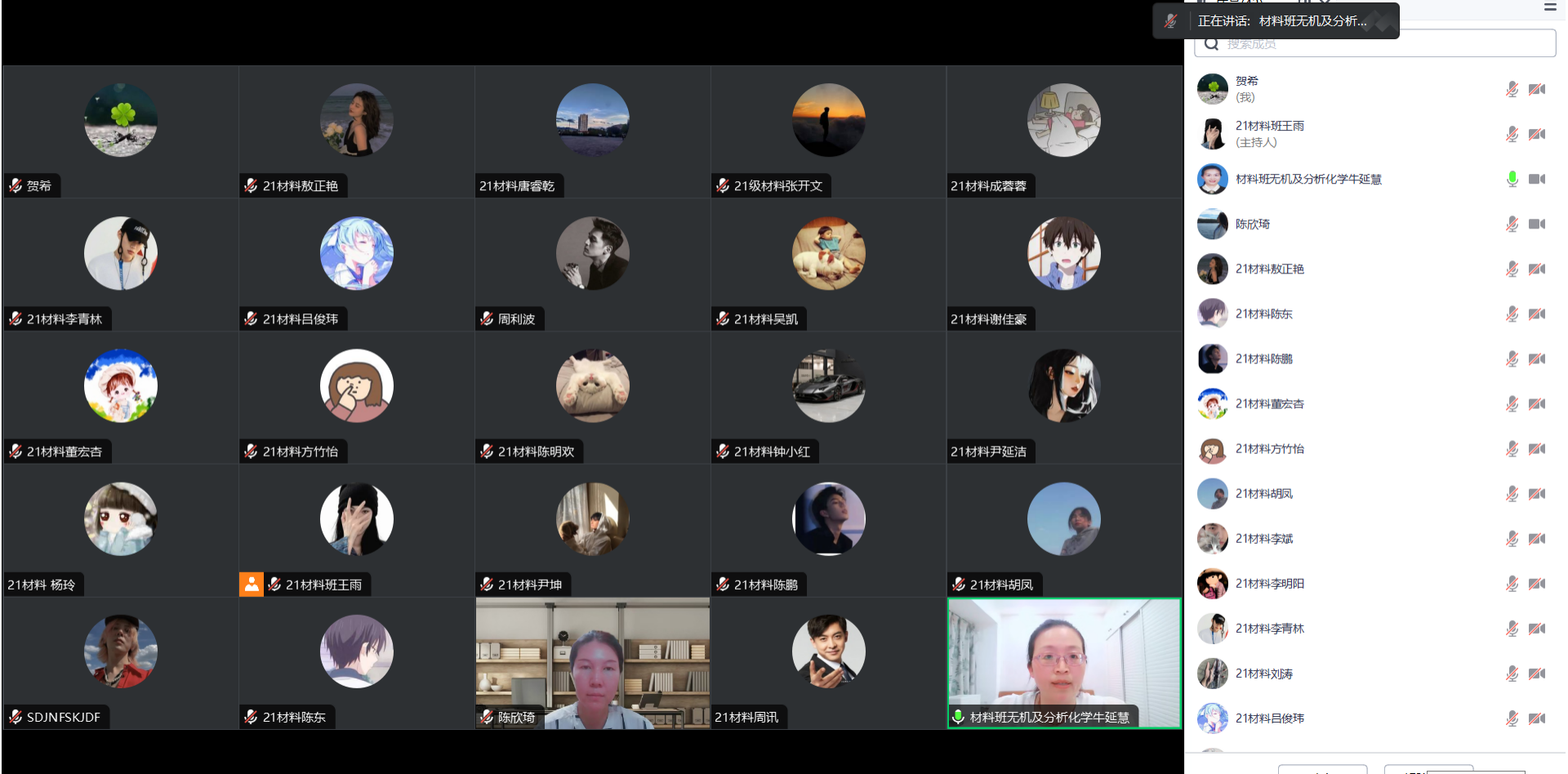Click the orange host badge on 21材料班王雨 tile
The width and height of the screenshot is (1568, 774).
pyautogui.click(x=252, y=585)
